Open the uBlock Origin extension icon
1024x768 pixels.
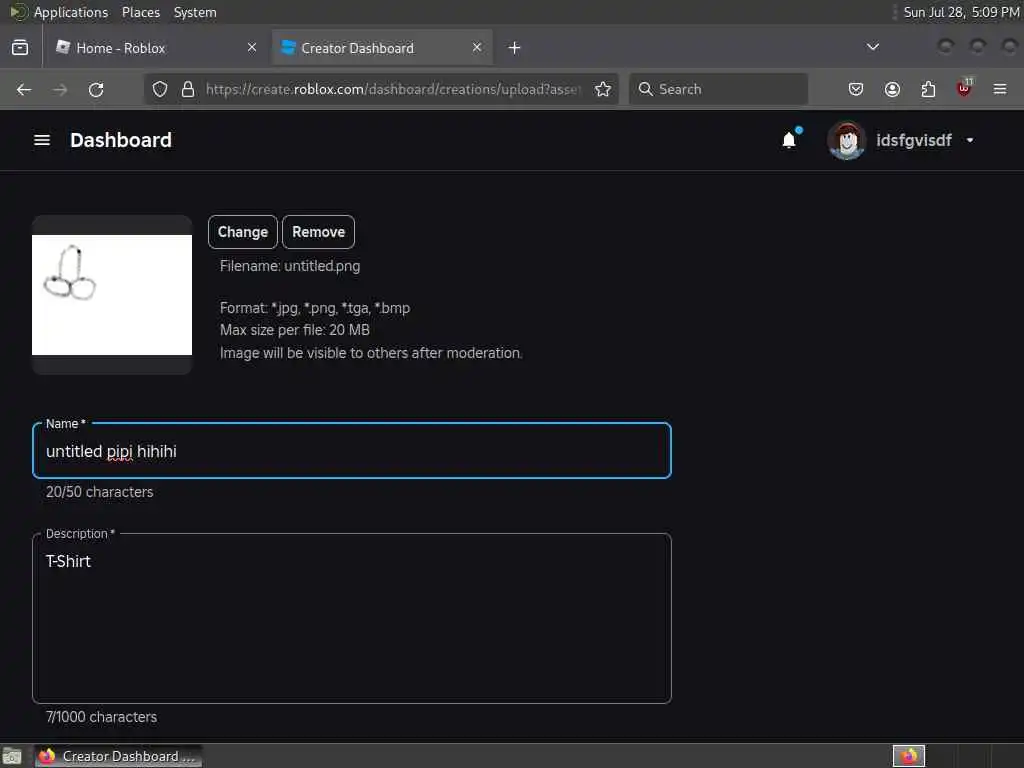(x=964, y=88)
